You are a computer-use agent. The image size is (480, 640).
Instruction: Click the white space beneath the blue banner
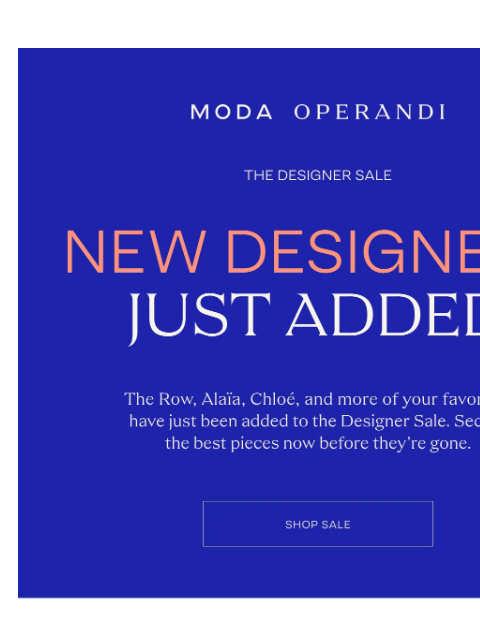pyautogui.click(x=240, y=619)
